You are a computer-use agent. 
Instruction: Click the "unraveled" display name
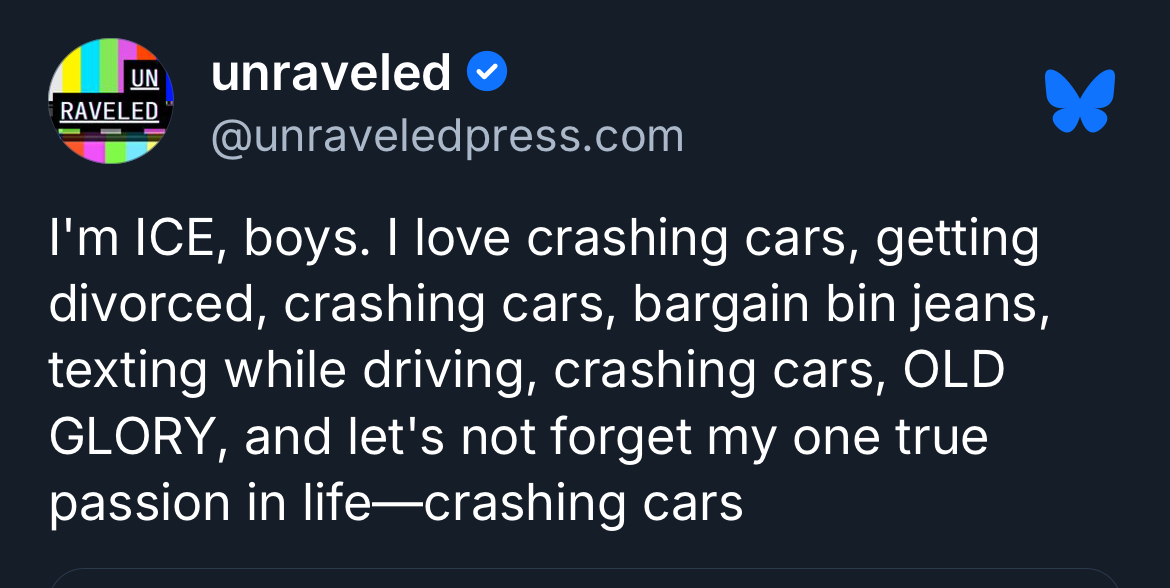pyautogui.click(x=331, y=73)
